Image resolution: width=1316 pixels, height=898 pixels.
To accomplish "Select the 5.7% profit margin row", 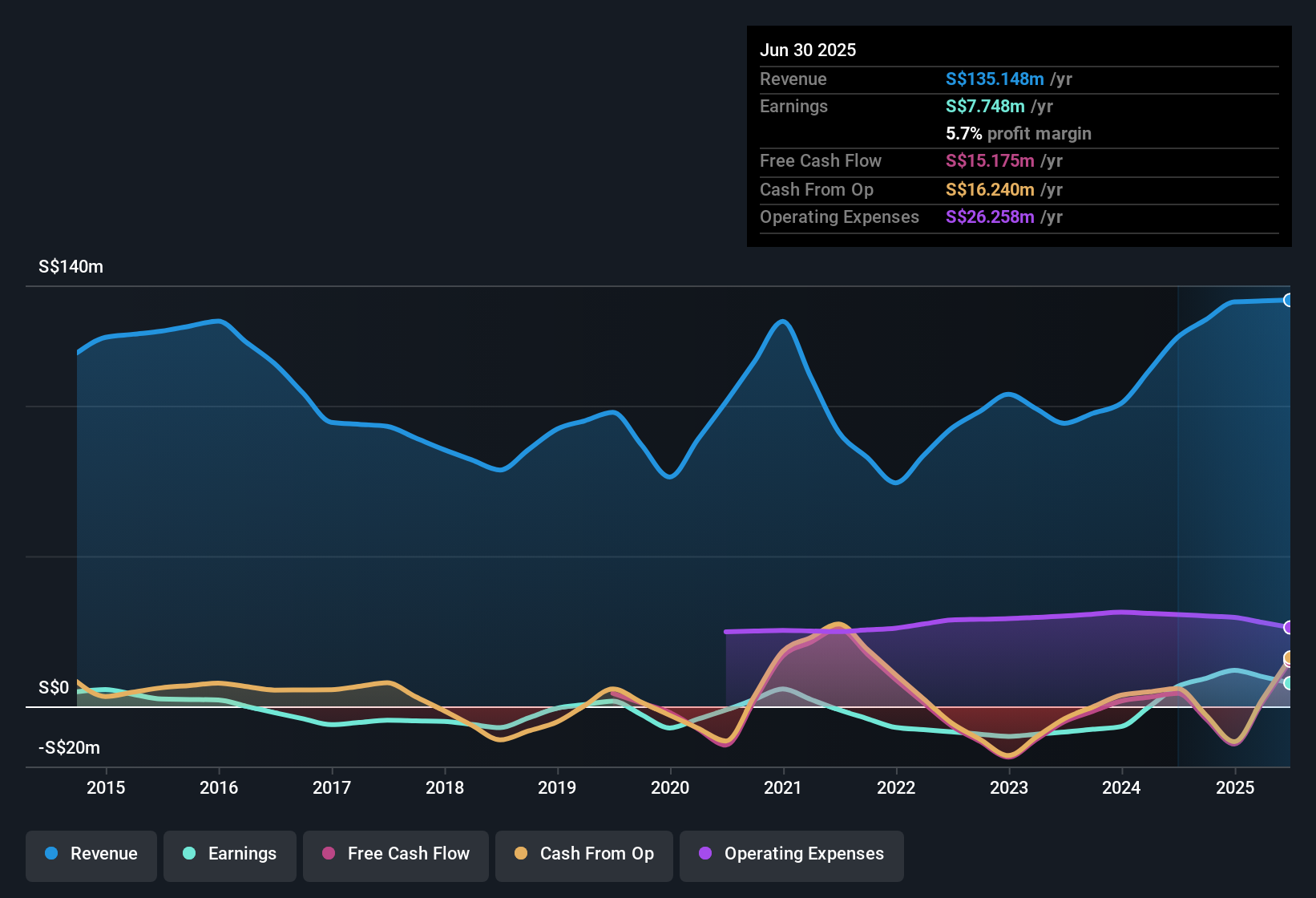I will point(1018,134).
